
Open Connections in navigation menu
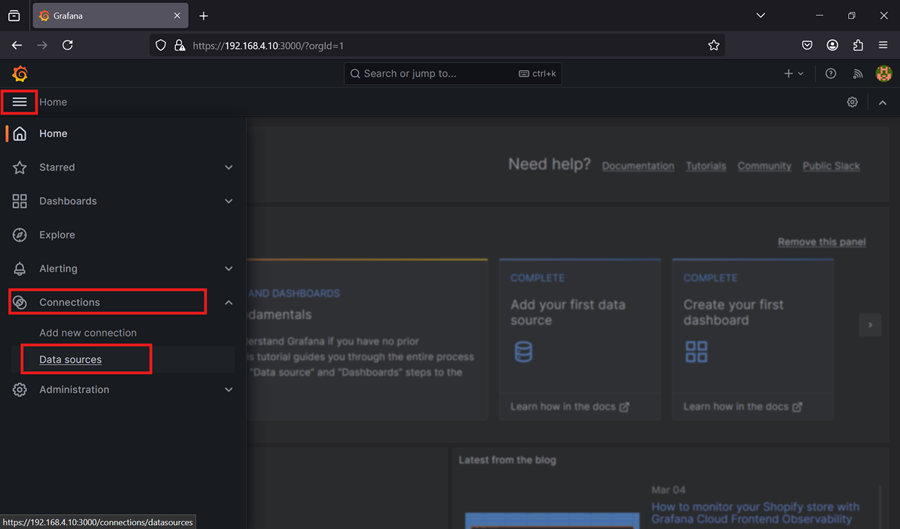[69, 302]
